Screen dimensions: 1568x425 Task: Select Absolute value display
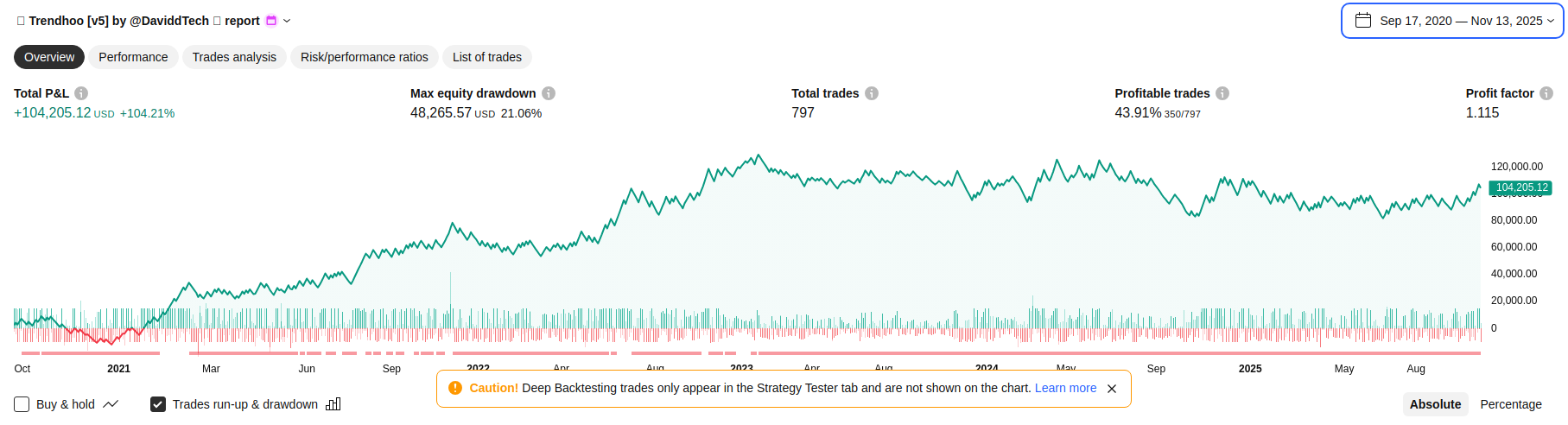(x=1435, y=404)
